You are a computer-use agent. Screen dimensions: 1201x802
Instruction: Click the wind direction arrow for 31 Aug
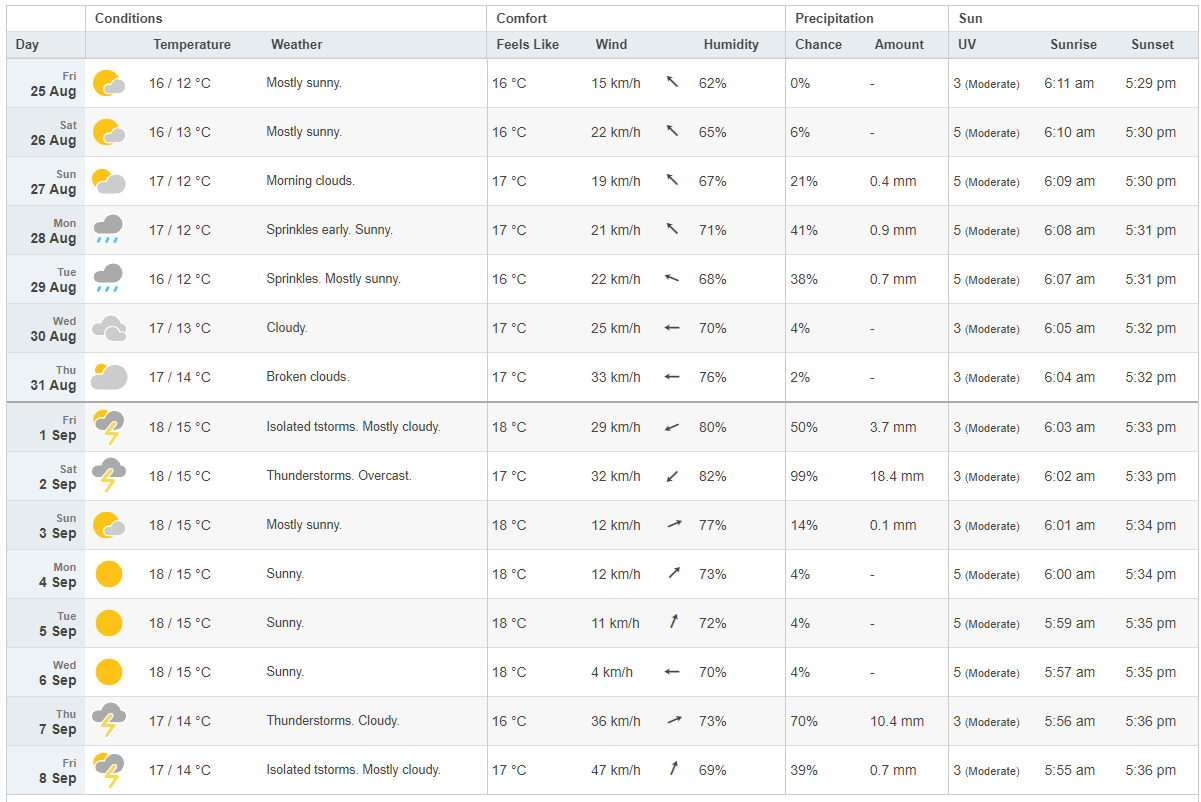click(672, 377)
